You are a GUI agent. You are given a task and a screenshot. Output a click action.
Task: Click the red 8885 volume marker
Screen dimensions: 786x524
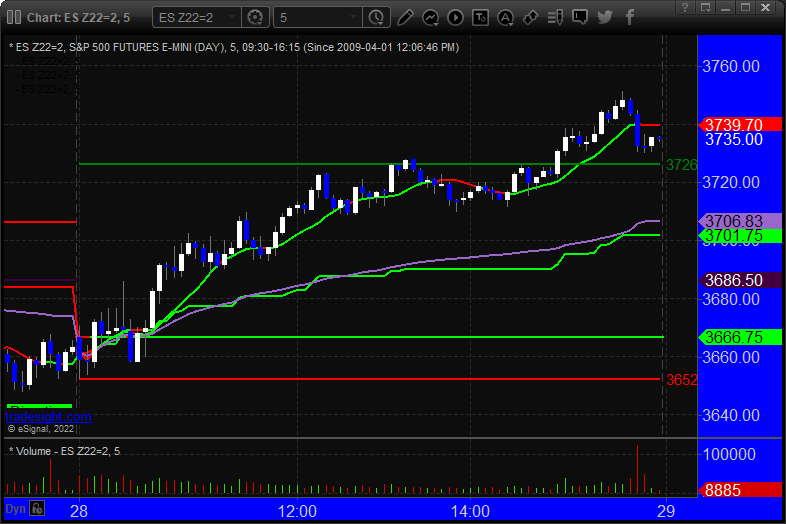tap(740, 490)
